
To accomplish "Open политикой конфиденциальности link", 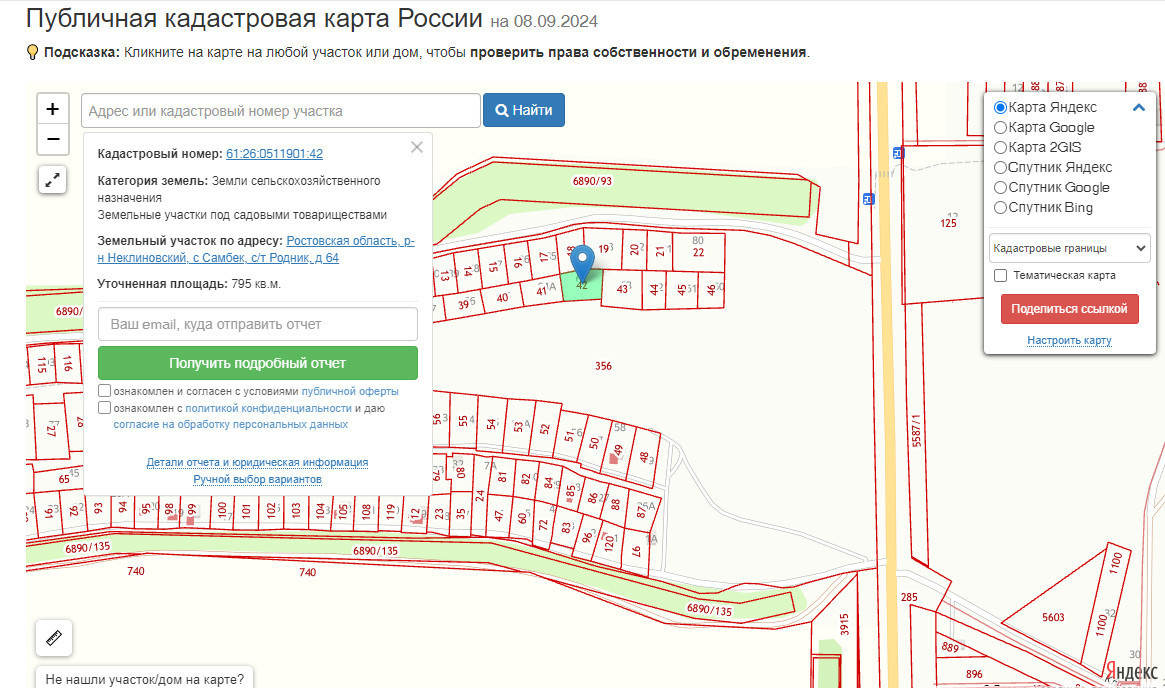I will 268,409.
